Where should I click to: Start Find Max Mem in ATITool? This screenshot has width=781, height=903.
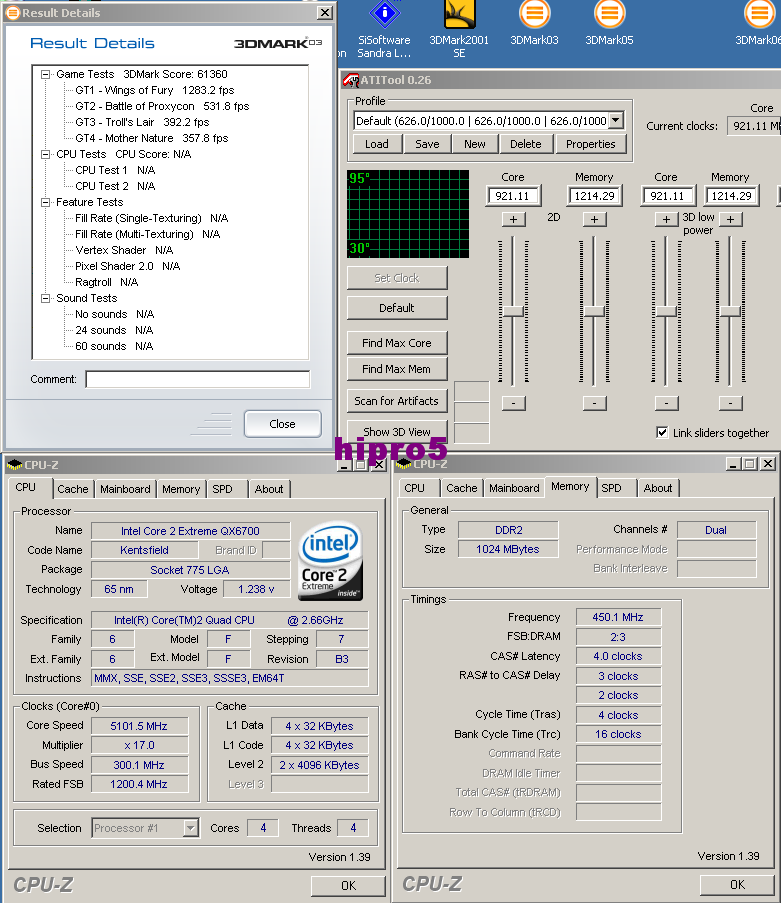click(397, 369)
